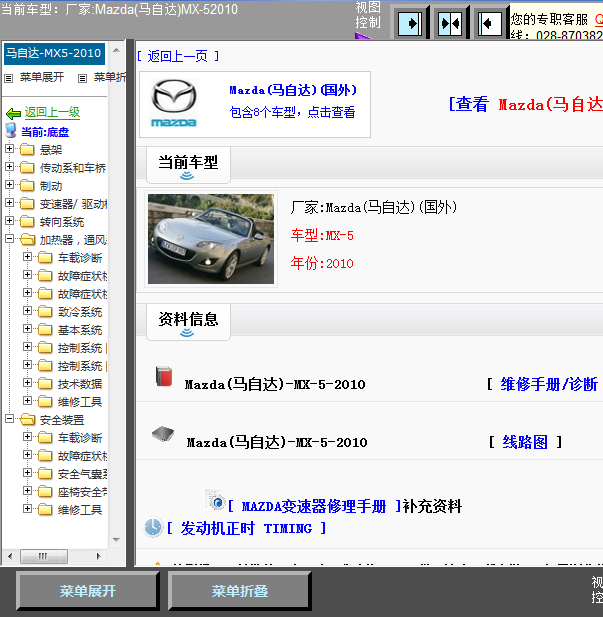Click the menu collapse icon beside 菜单折

click(82, 78)
